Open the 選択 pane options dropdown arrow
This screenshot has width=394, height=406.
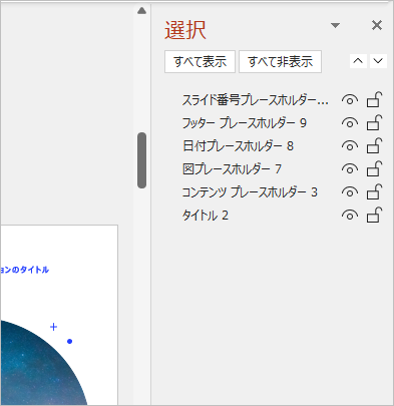click(x=335, y=25)
